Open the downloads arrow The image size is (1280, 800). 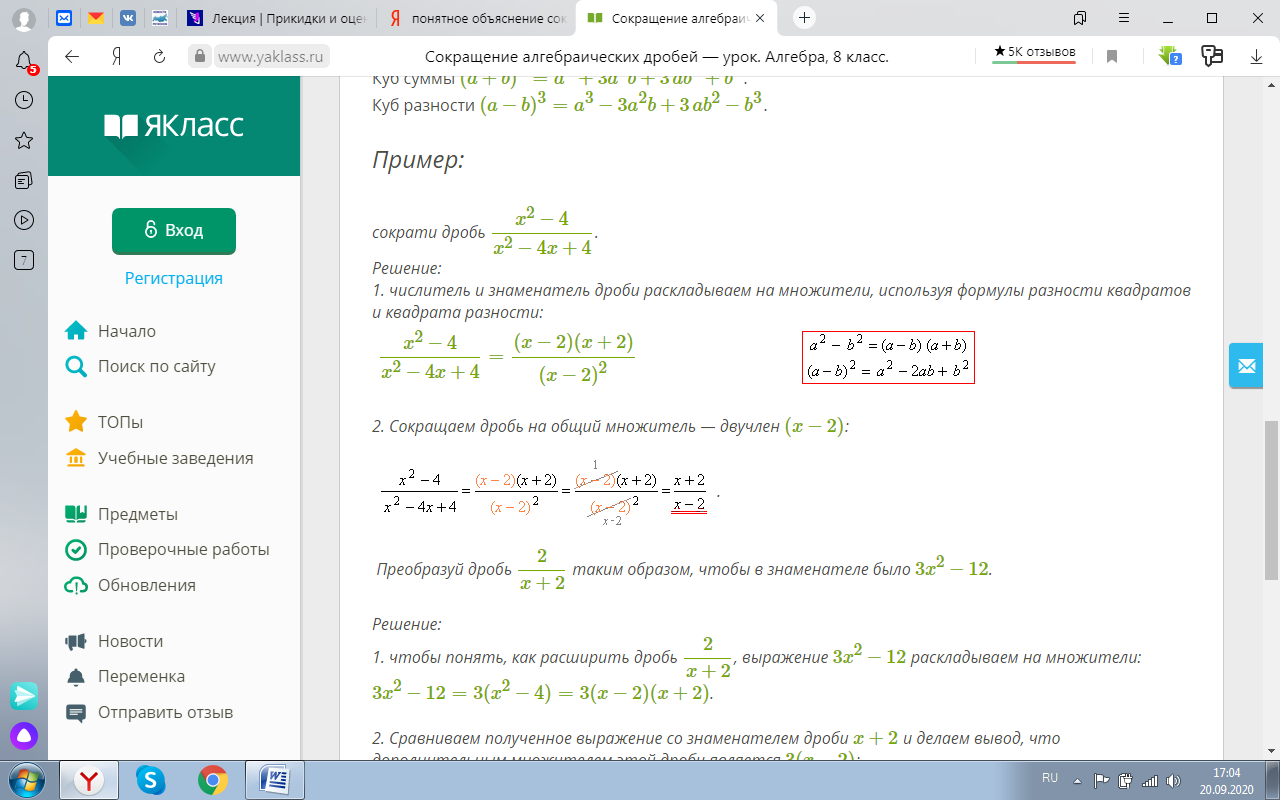[1257, 57]
